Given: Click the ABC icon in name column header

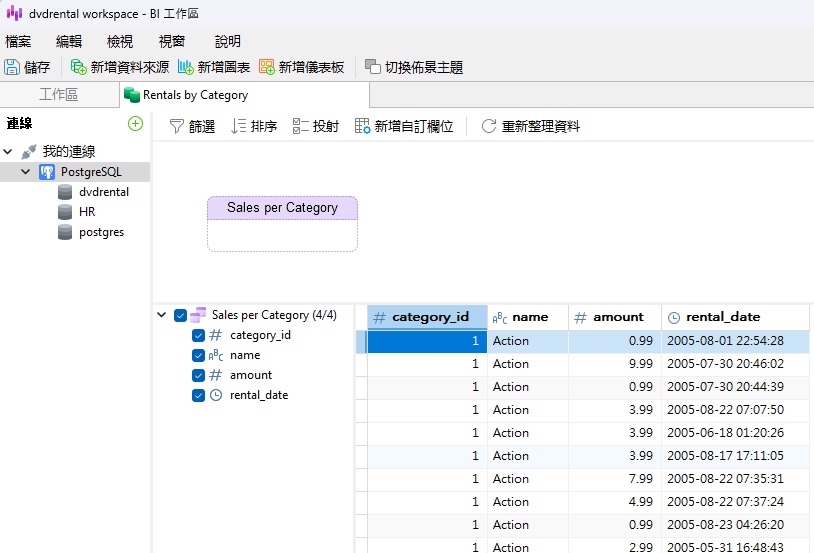Looking at the screenshot, I should tap(499, 317).
